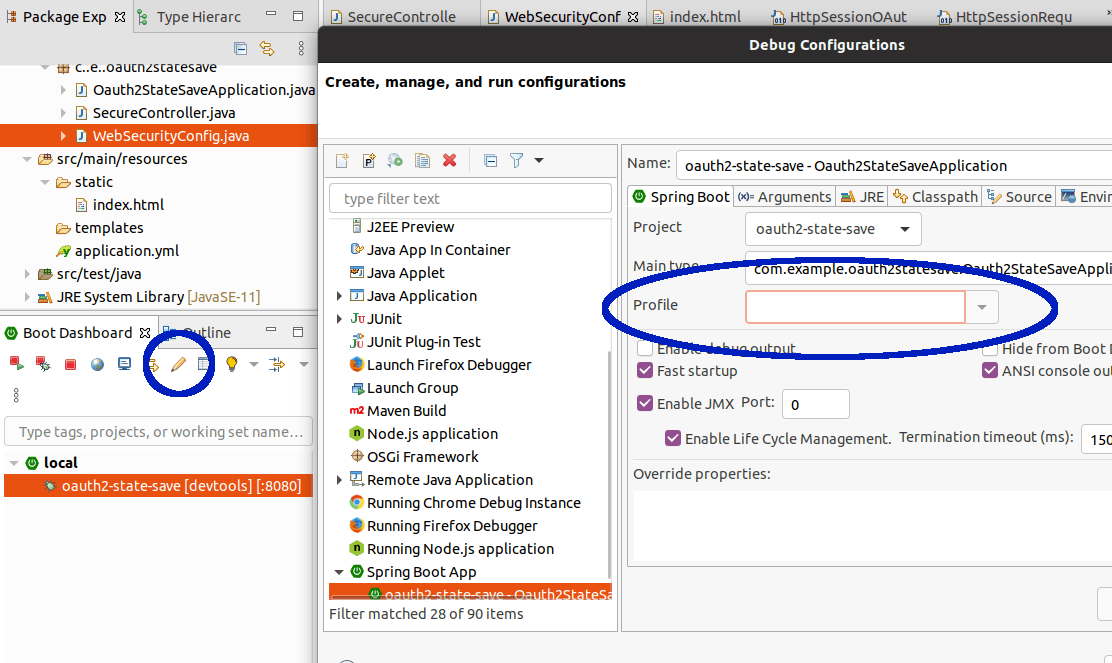Open the launch configuration filter funnel
Viewport: 1112px width, 663px height.
(516, 160)
